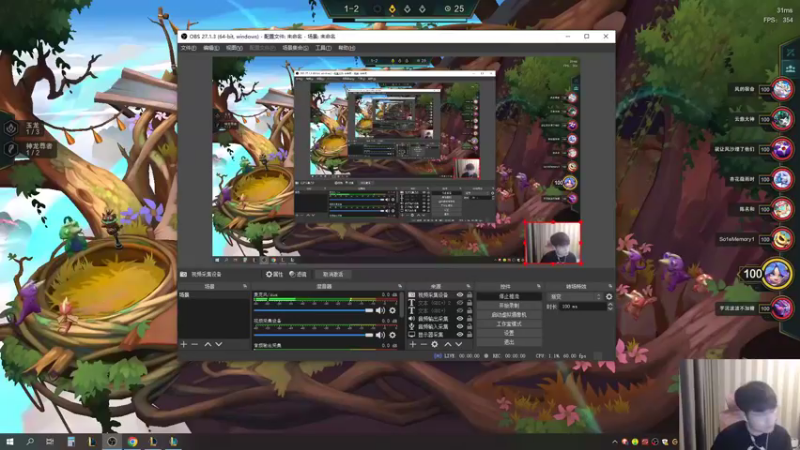Open the File (文件) menu in OBS
The width and height of the screenshot is (800, 450).
[188, 48]
